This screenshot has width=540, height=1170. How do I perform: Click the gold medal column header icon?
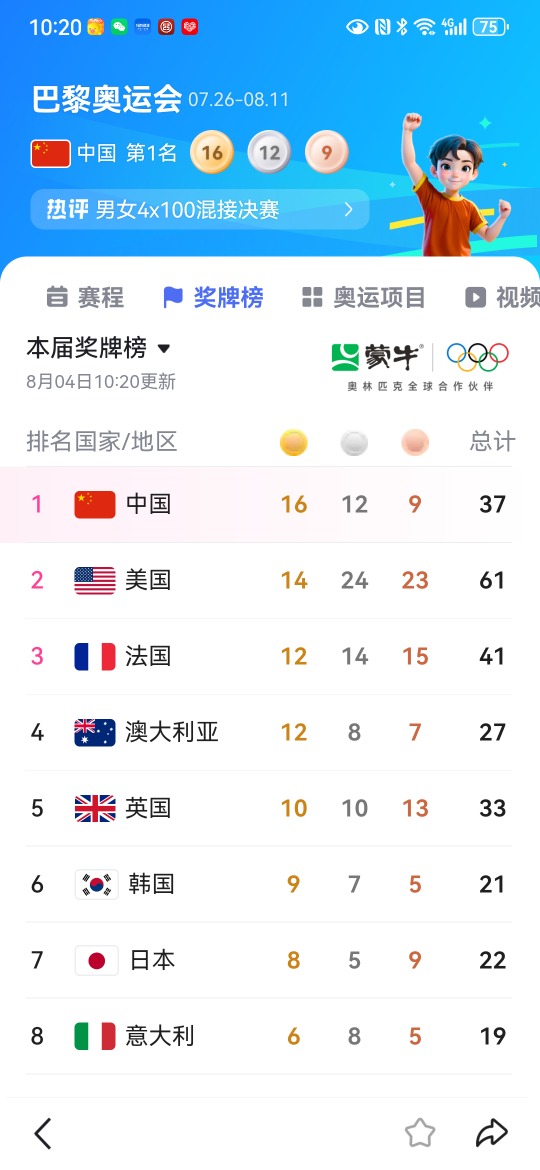(294, 442)
